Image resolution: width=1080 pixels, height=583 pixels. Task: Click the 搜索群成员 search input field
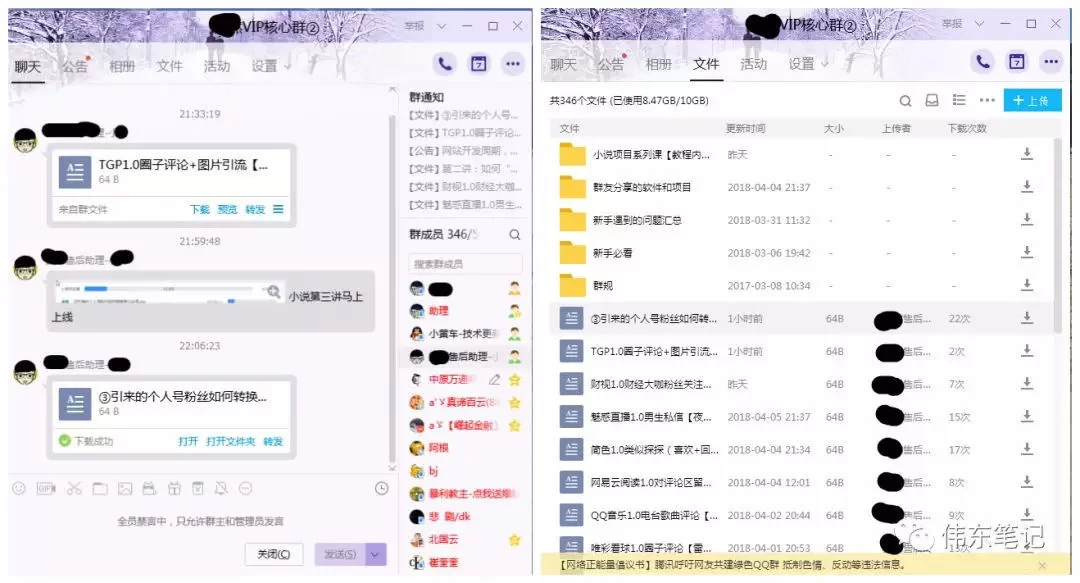pyautogui.click(x=463, y=262)
